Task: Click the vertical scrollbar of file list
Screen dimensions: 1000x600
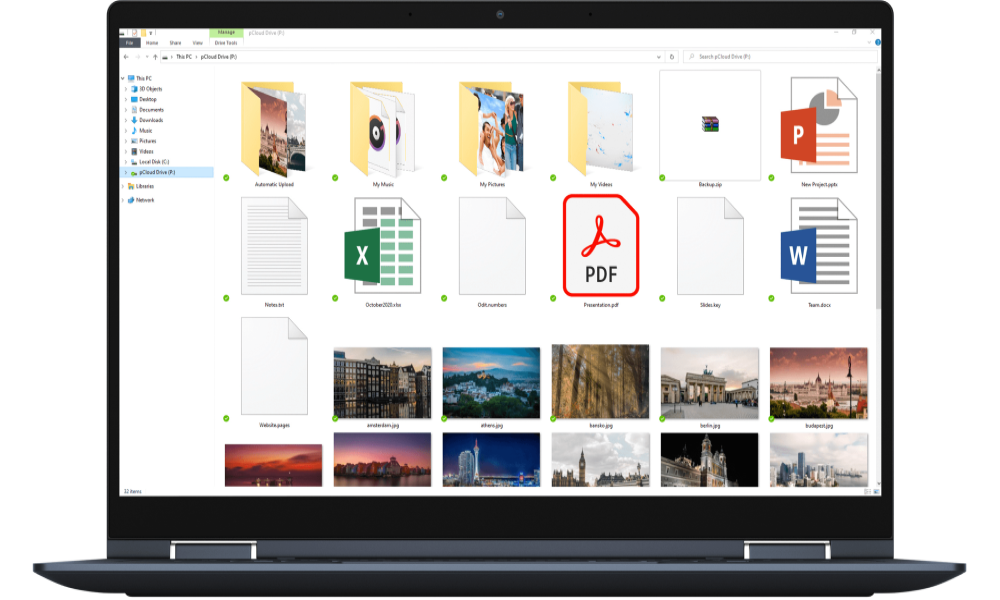Action: [x=878, y=191]
